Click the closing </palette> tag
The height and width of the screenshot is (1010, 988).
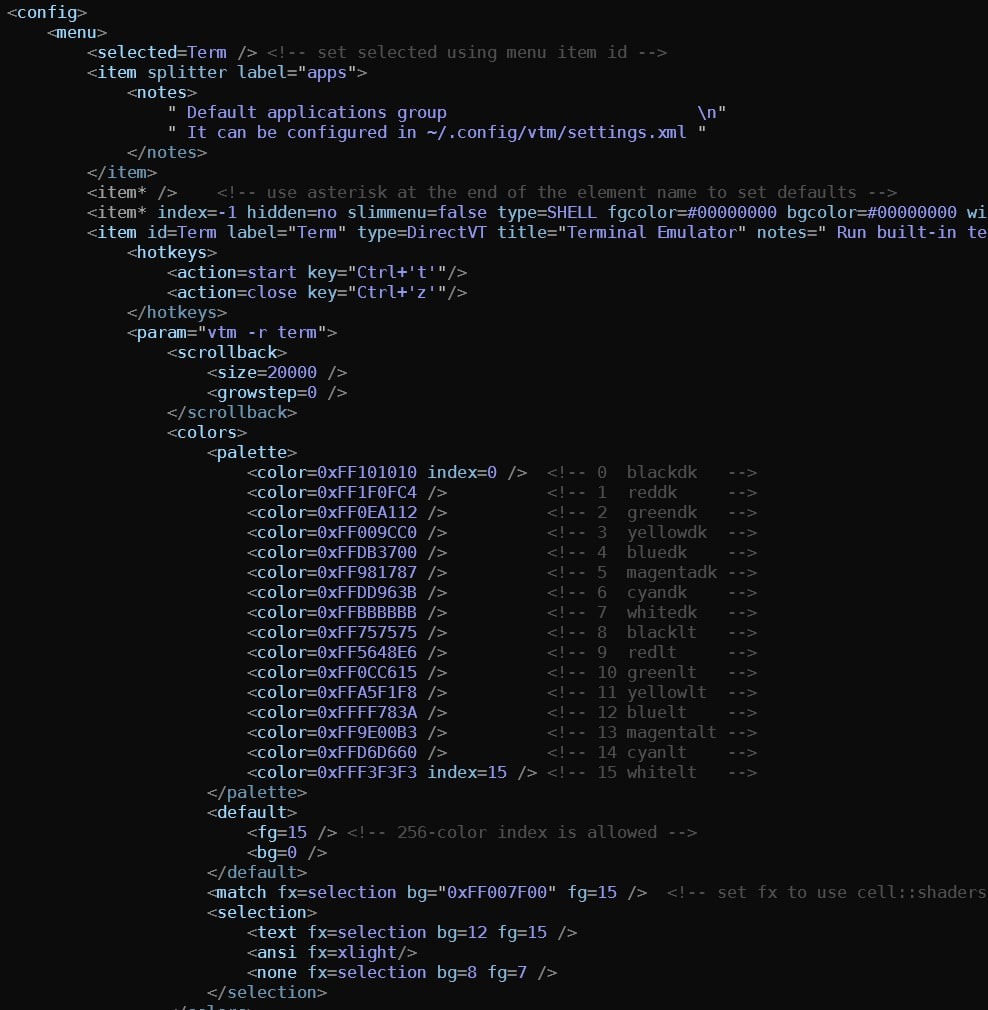pos(257,792)
